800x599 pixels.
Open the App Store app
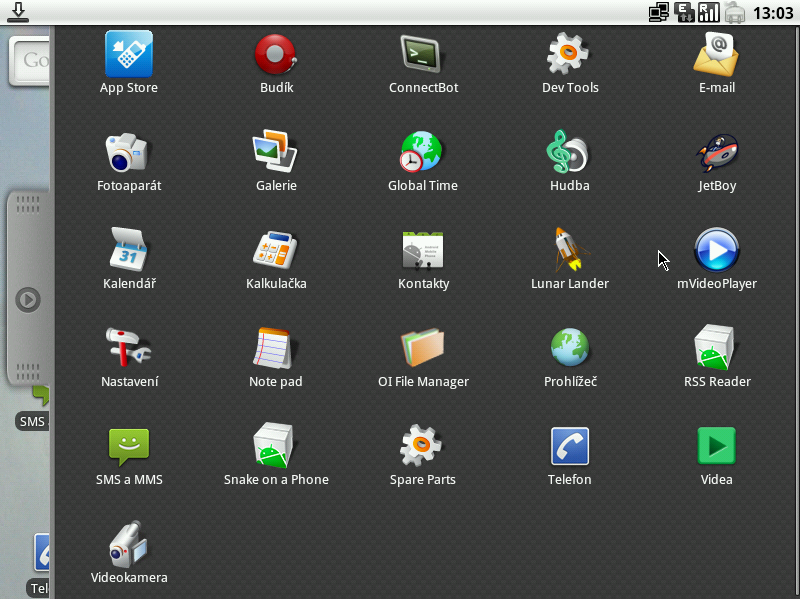click(x=129, y=55)
